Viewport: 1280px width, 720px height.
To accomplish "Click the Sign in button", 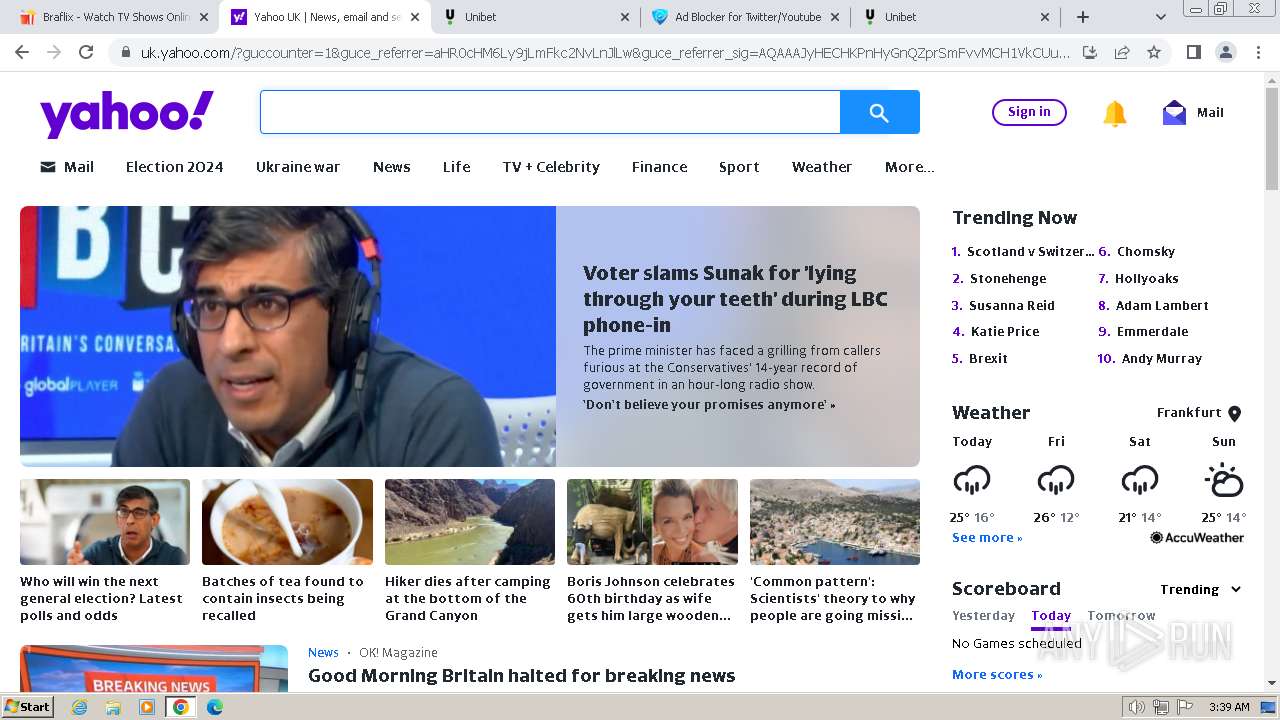I will (1029, 112).
